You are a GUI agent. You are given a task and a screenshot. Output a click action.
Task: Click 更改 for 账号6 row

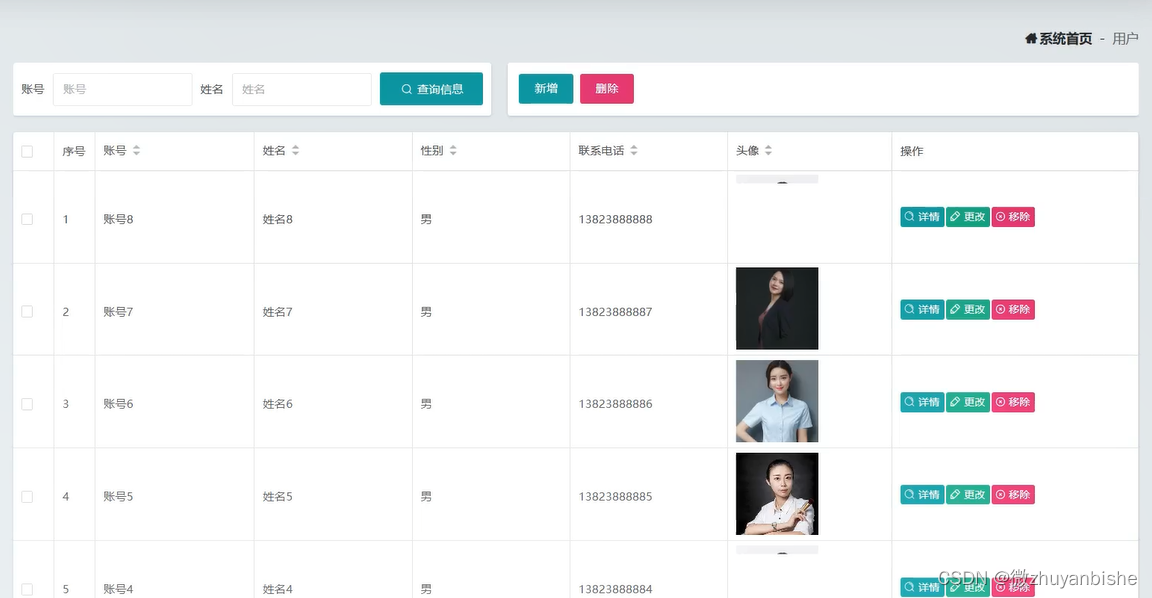(x=968, y=402)
